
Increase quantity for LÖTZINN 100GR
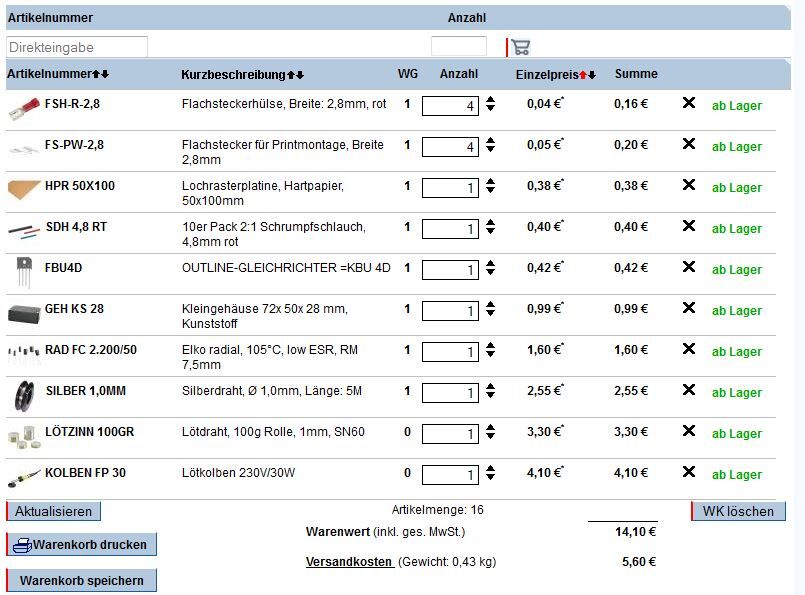coord(491,428)
